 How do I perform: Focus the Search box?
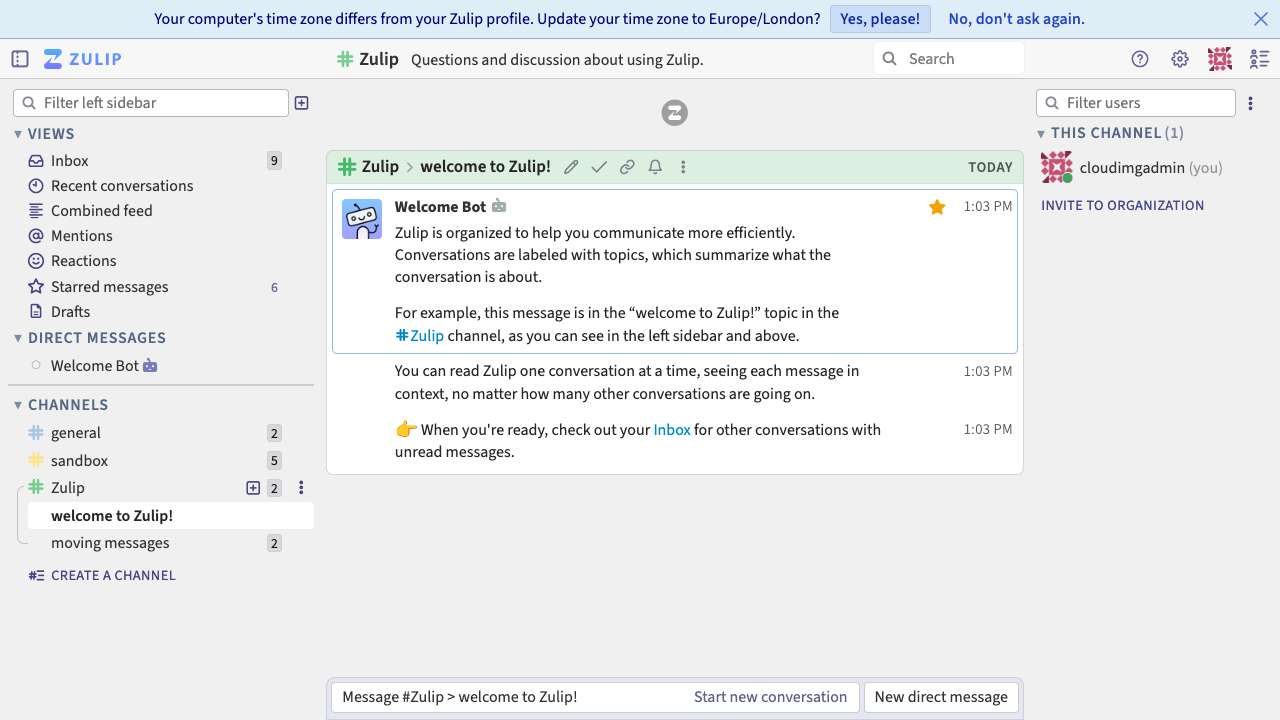[949, 59]
